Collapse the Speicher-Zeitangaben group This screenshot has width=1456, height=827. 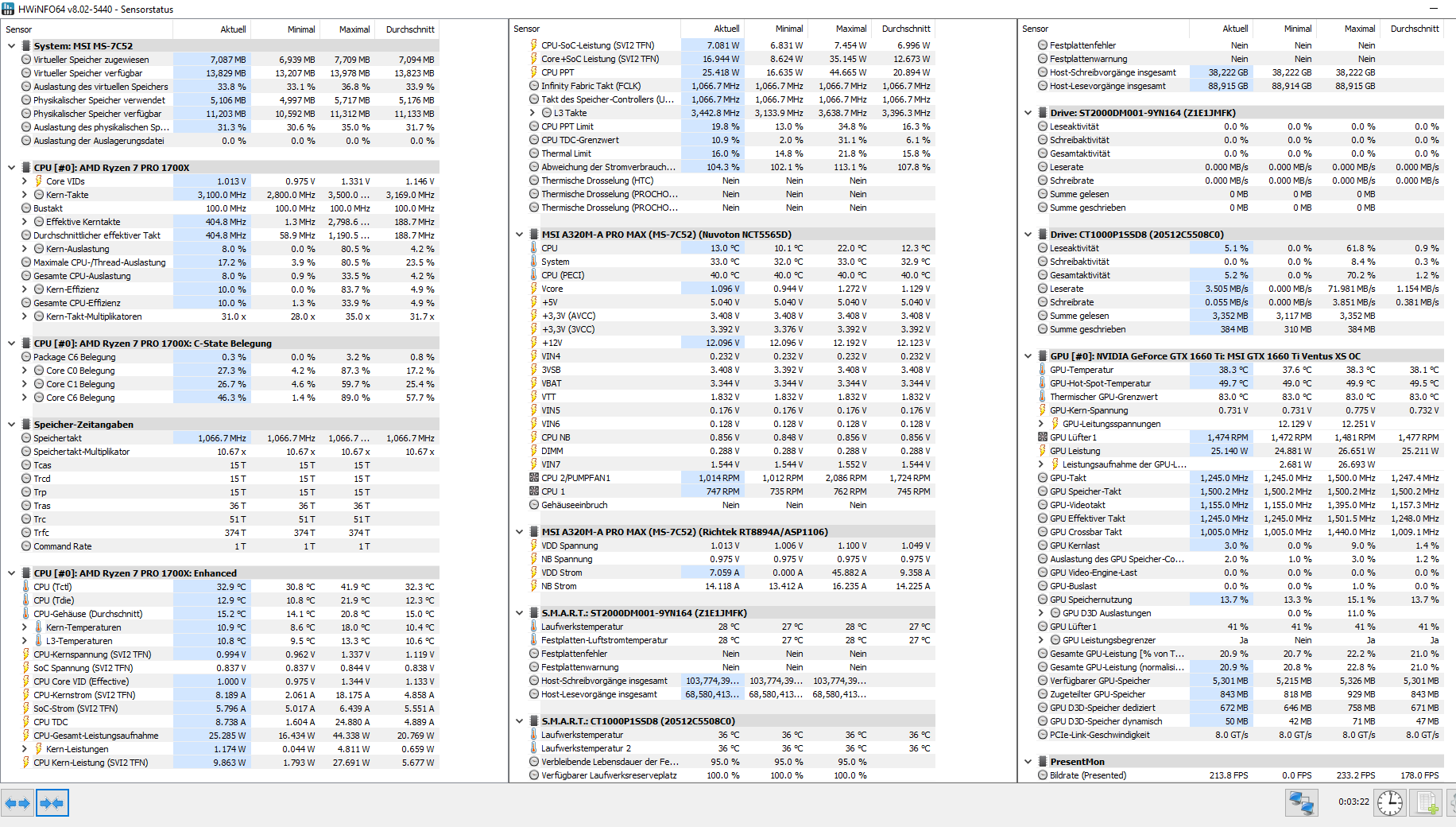[11, 425]
